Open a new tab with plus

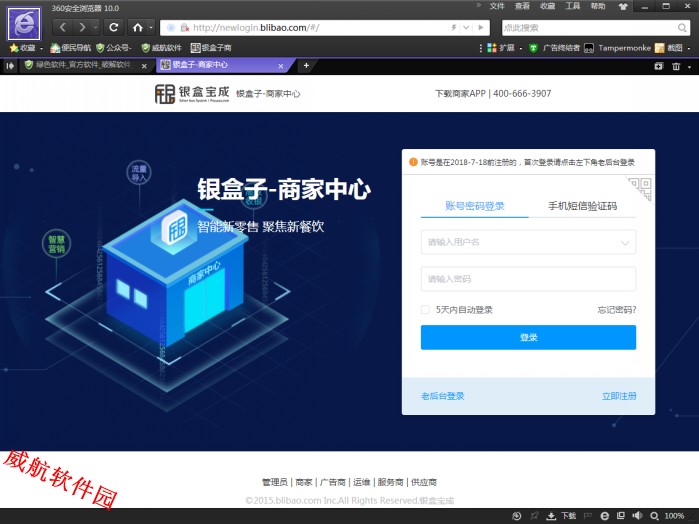click(306, 66)
